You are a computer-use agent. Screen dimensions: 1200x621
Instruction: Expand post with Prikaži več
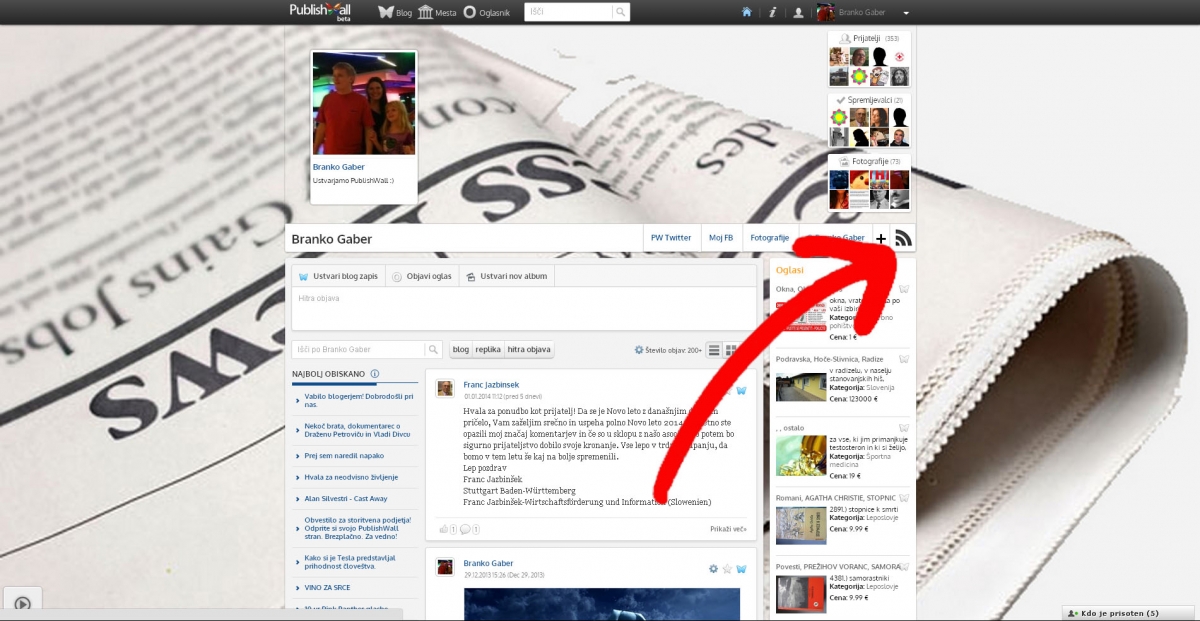(x=728, y=529)
